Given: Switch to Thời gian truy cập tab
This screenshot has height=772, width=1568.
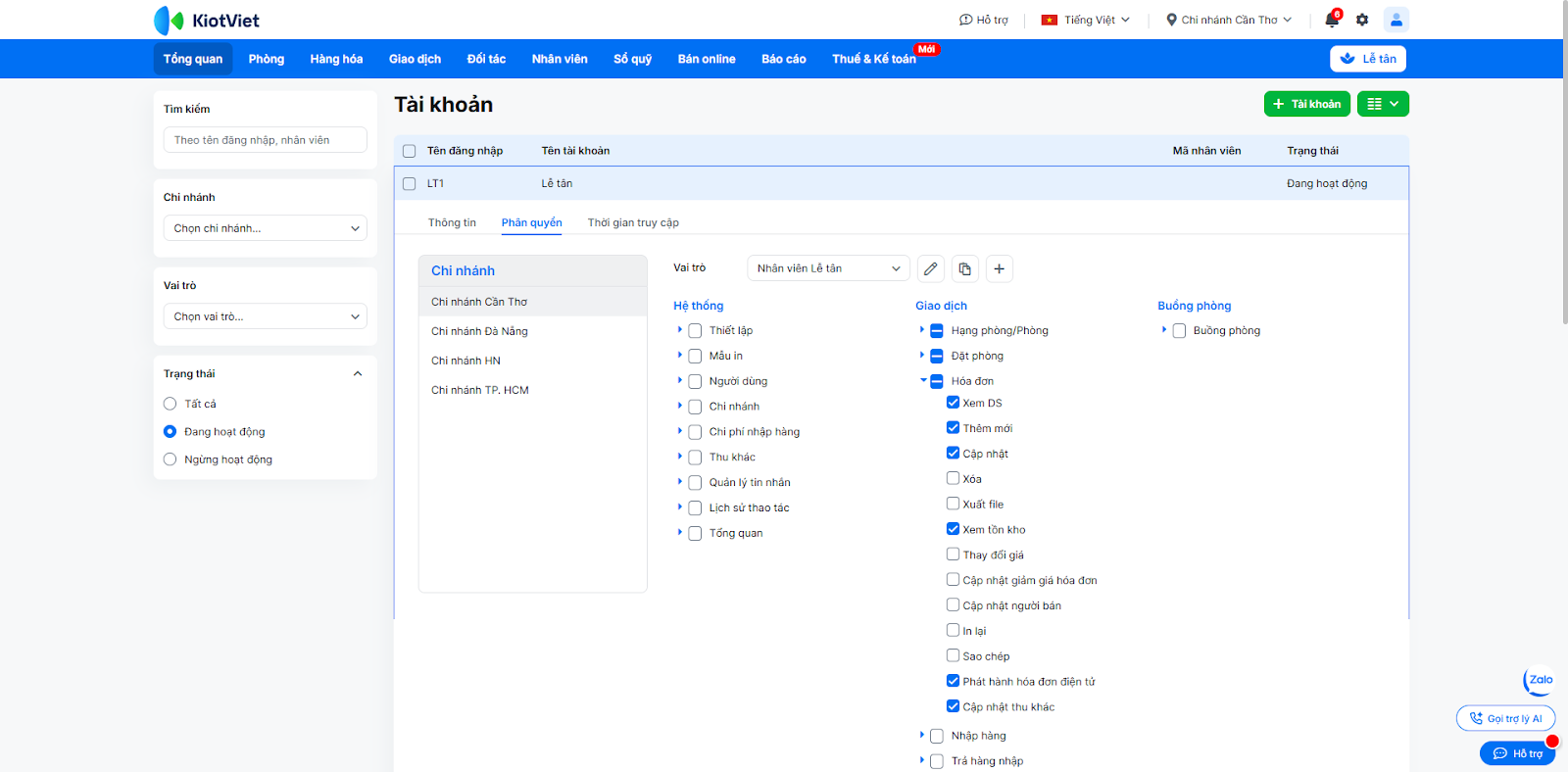Looking at the screenshot, I should [x=633, y=222].
